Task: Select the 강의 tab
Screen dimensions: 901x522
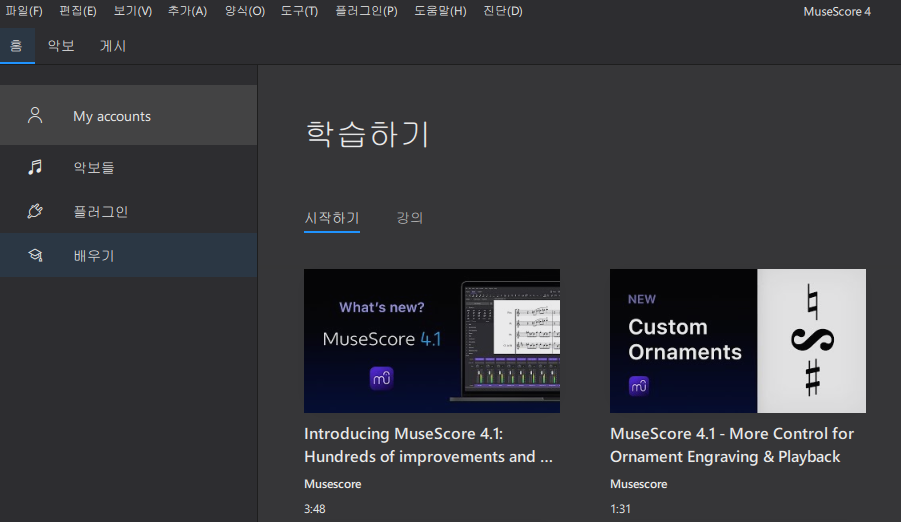Action: tap(410, 218)
